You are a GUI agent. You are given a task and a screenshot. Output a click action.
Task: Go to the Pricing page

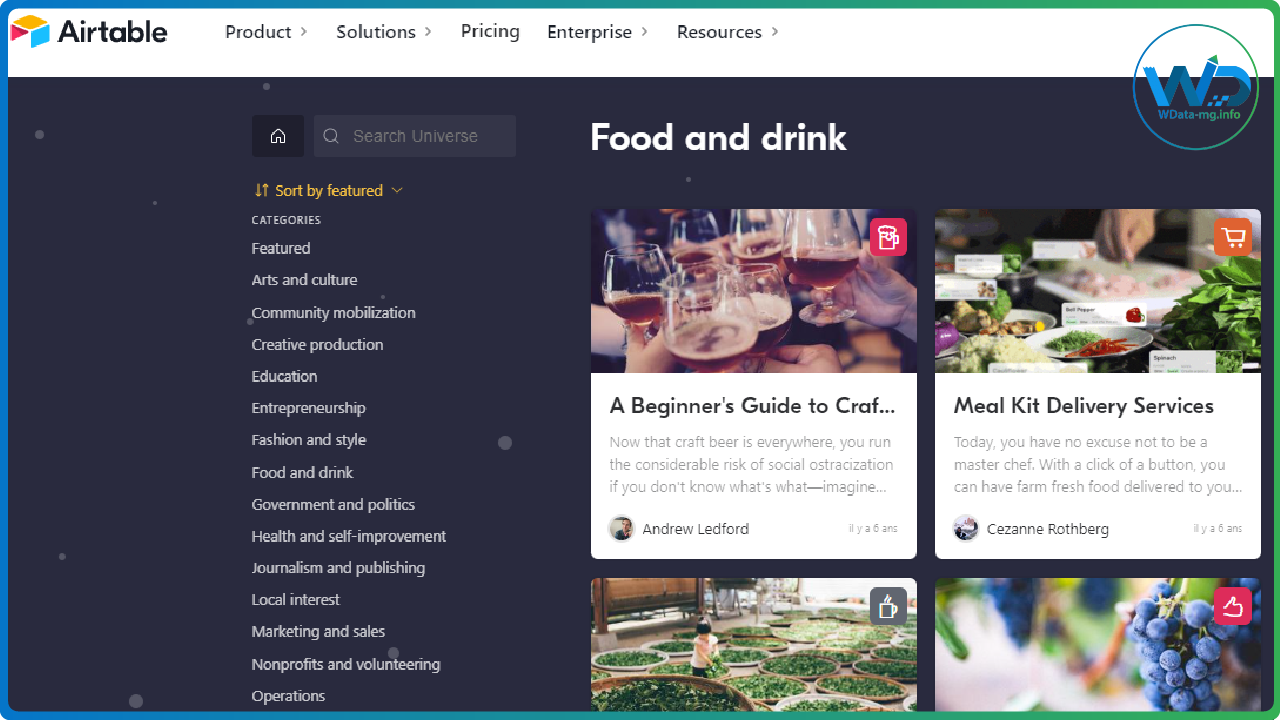(490, 32)
